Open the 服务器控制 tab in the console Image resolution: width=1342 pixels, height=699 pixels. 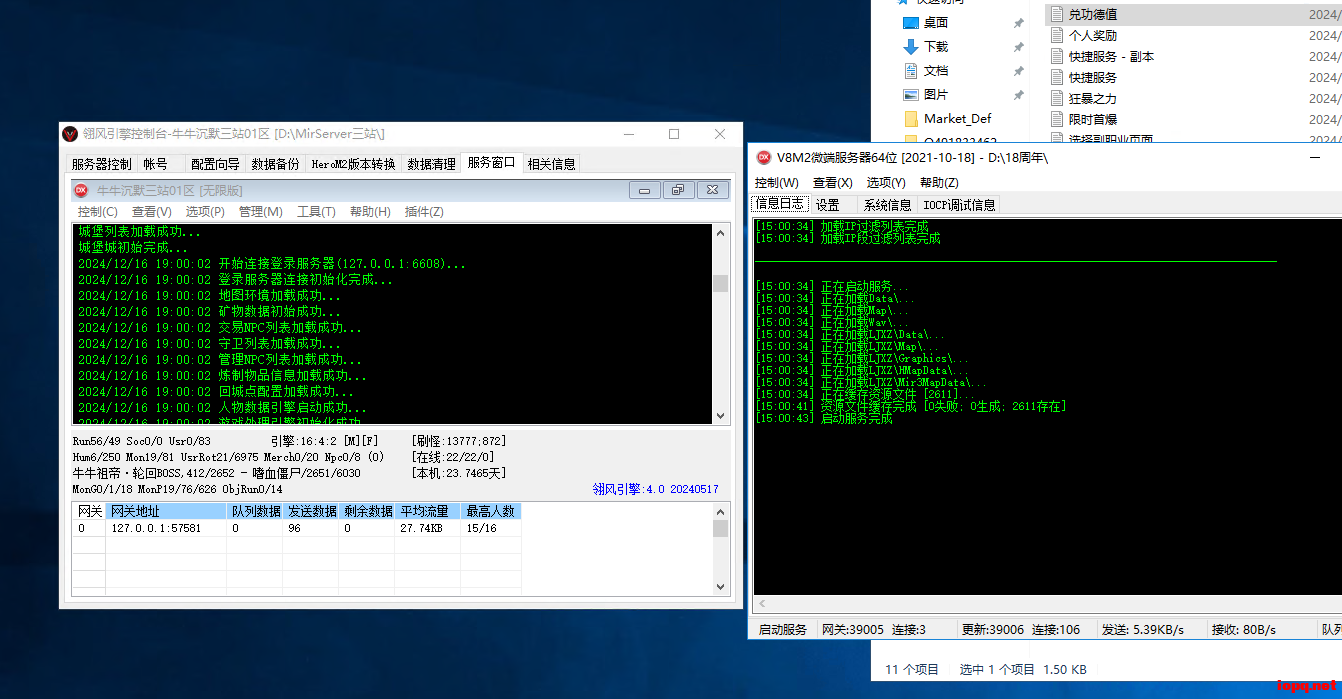coord(101,164)
